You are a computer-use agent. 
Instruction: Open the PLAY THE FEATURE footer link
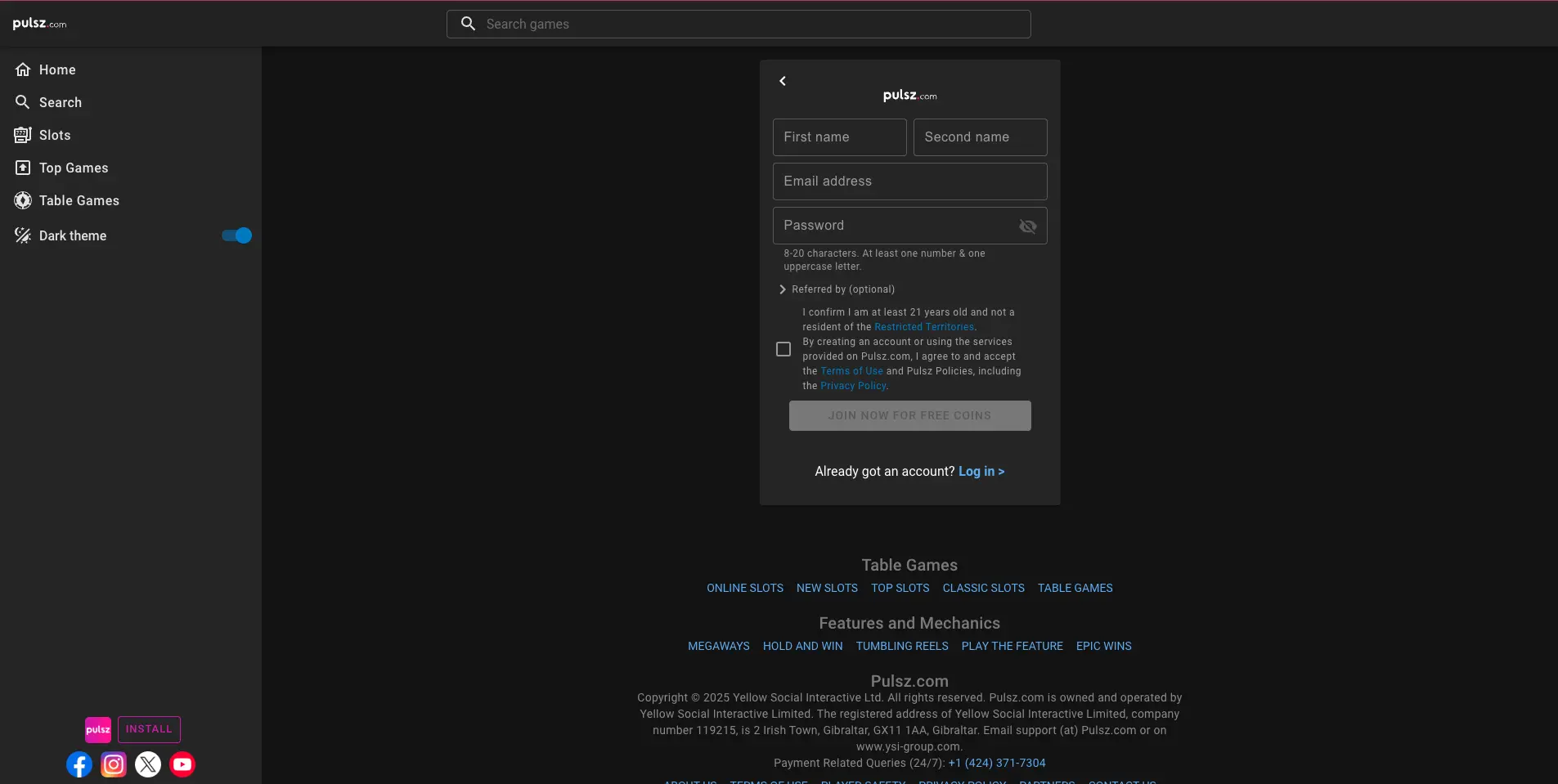point(1012,646)
